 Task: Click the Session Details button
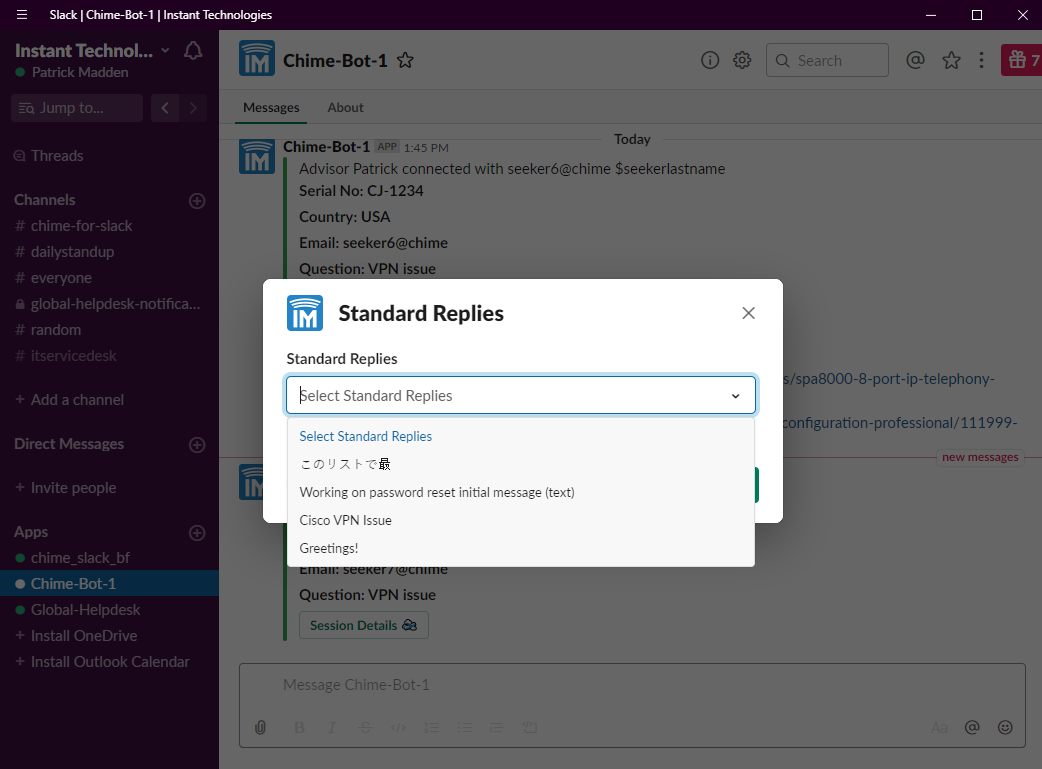click(x=364, y=625)
